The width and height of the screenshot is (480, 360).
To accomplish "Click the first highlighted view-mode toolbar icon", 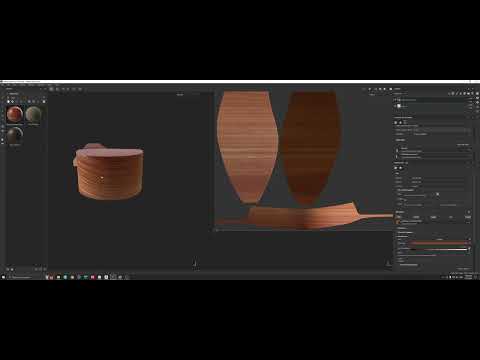I will (x=51, y=89).
